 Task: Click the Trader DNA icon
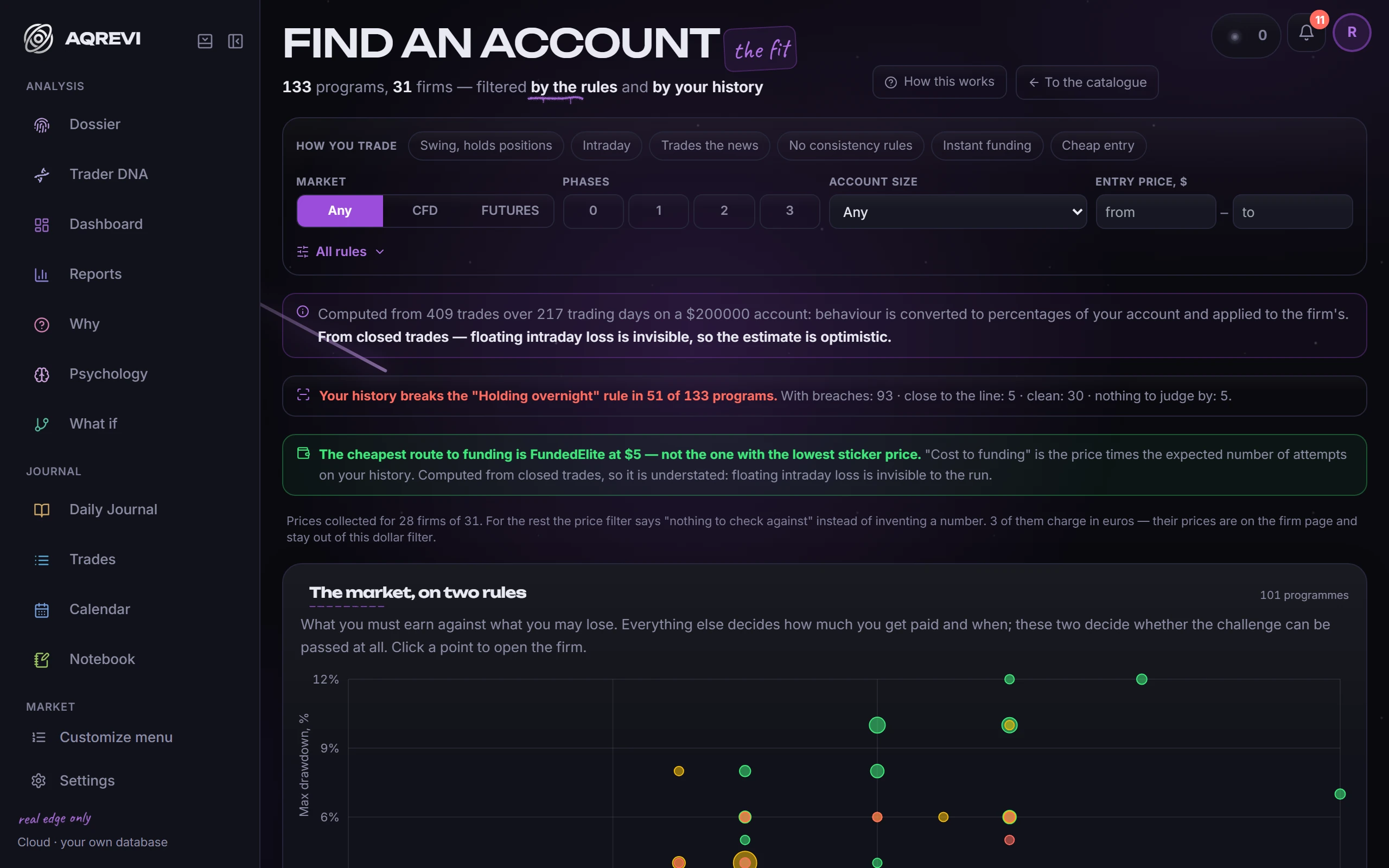pyautogui.click(x=41, y=175)
